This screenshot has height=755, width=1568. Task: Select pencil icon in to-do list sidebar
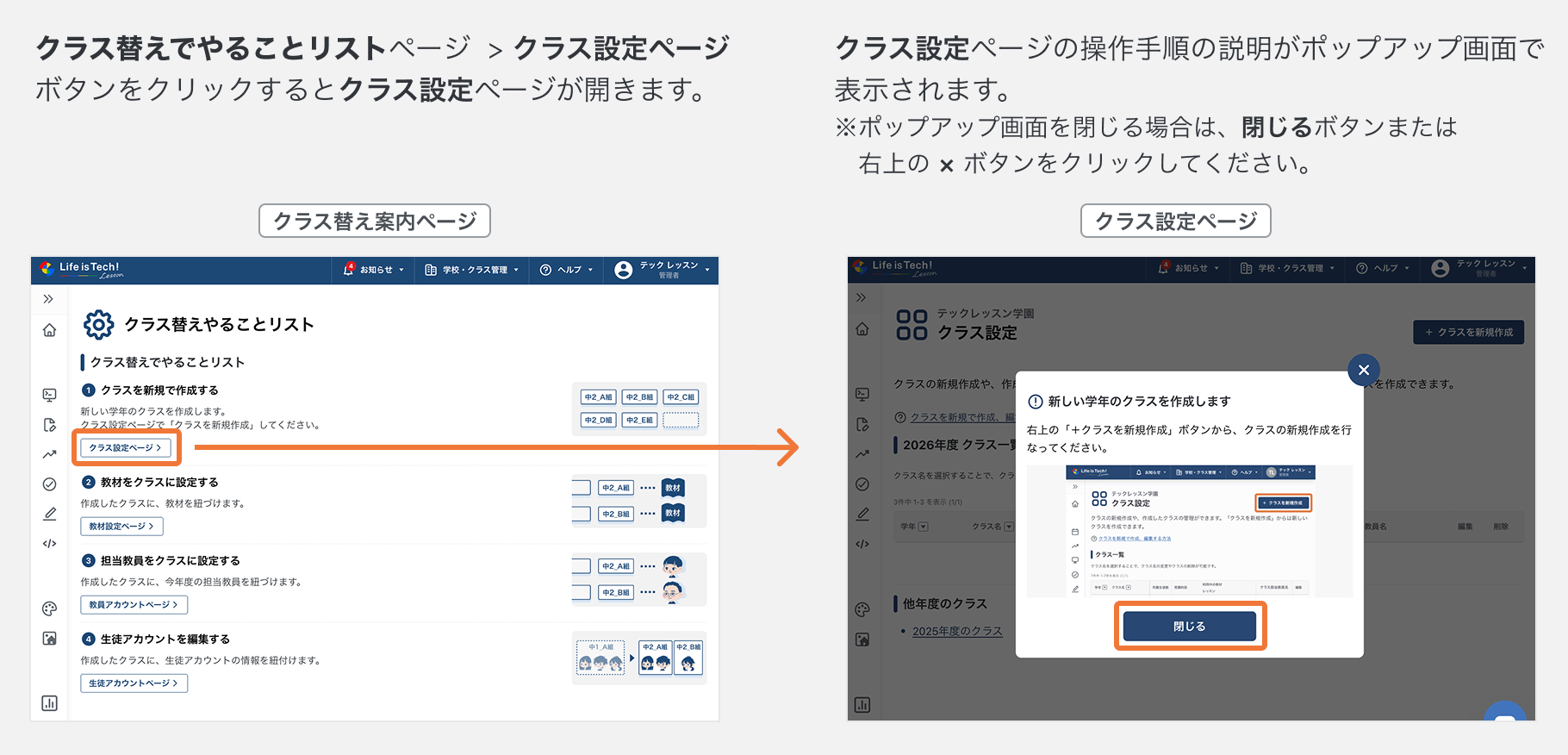pyautogui.click(x=49, y=514)
